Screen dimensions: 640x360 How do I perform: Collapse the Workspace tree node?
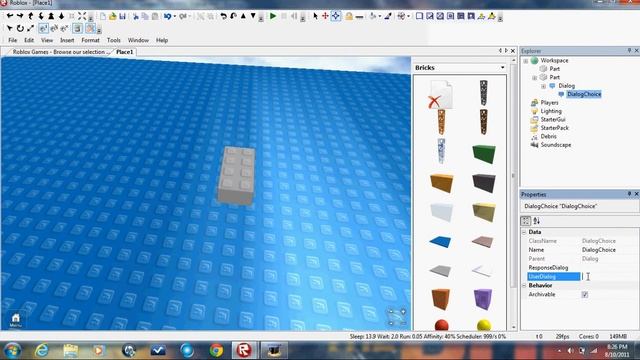[x=526, y=60]
